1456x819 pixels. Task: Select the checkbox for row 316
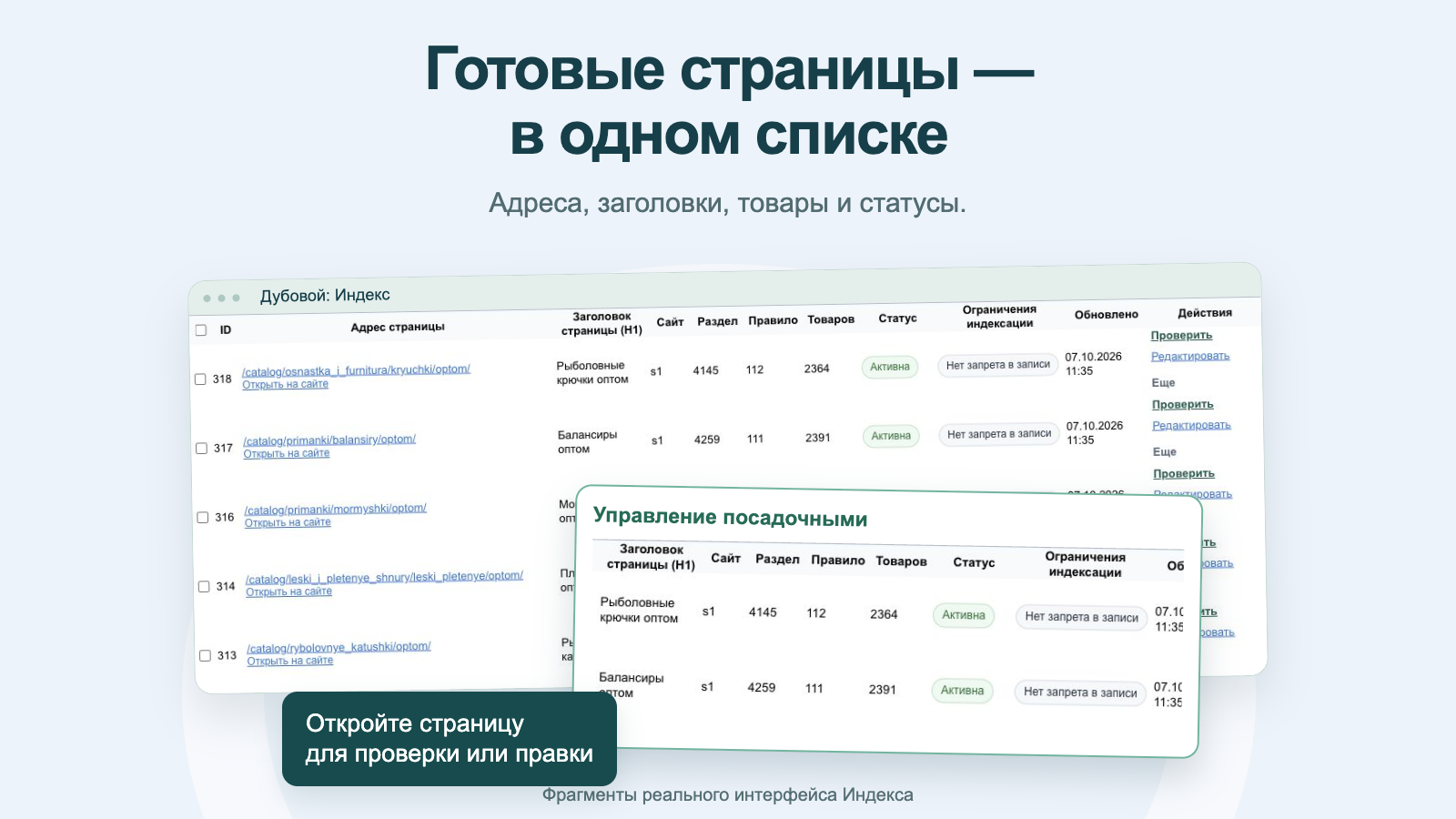203,518
